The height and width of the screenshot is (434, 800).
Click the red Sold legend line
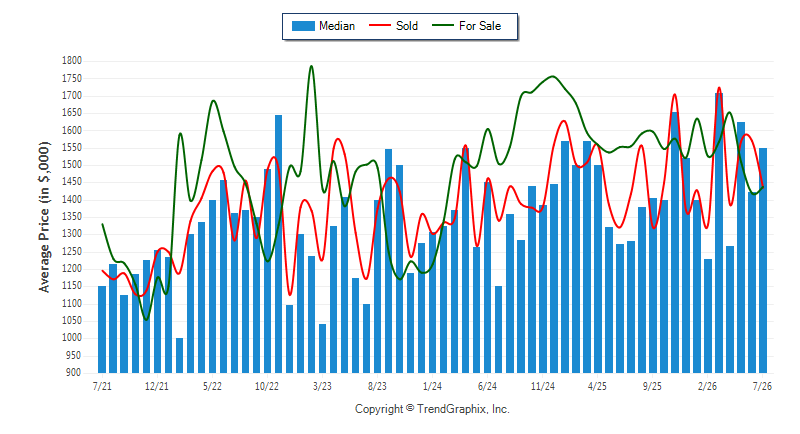(380, 25)
